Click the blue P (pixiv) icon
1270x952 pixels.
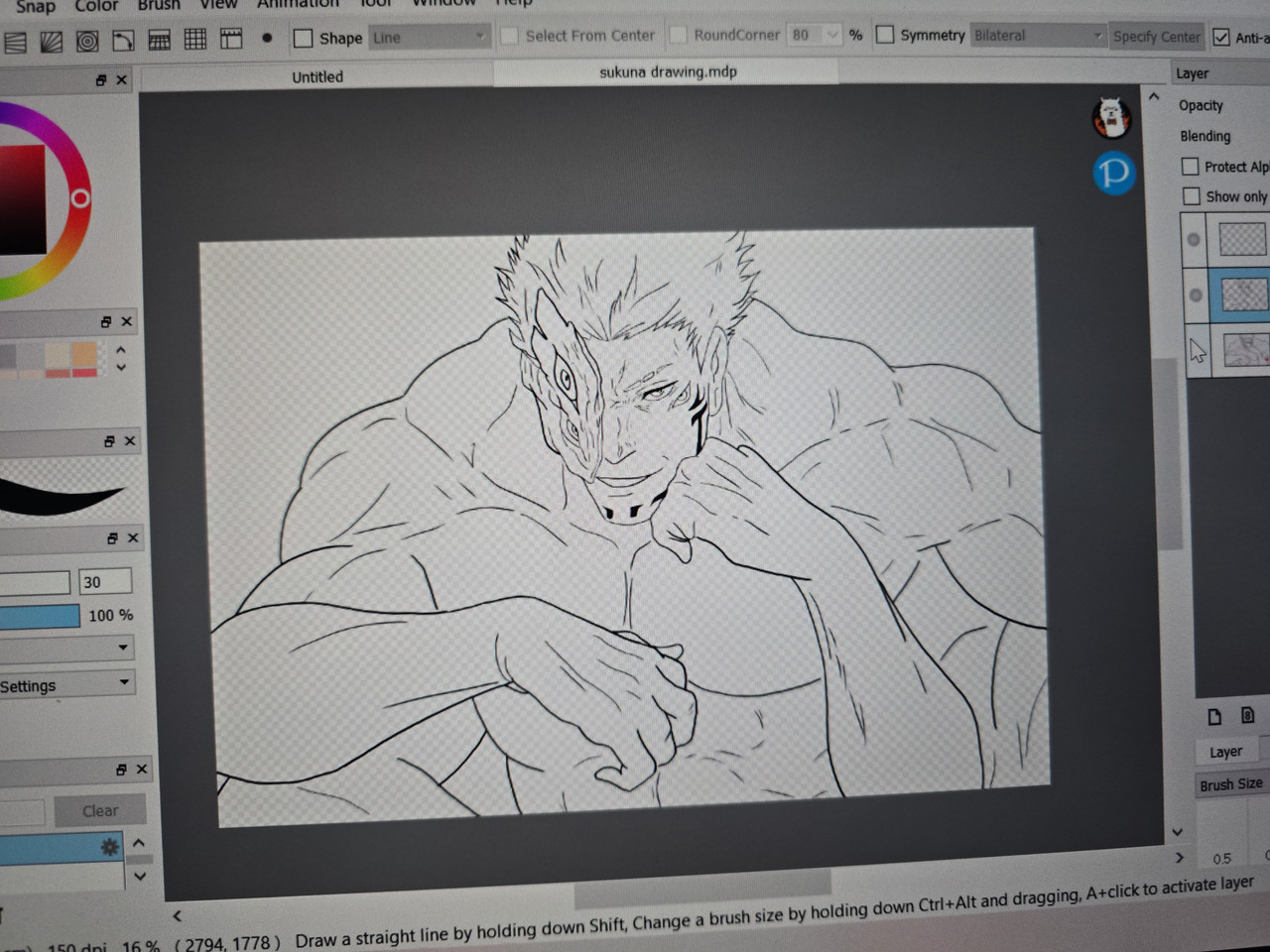pos(1114,173)
